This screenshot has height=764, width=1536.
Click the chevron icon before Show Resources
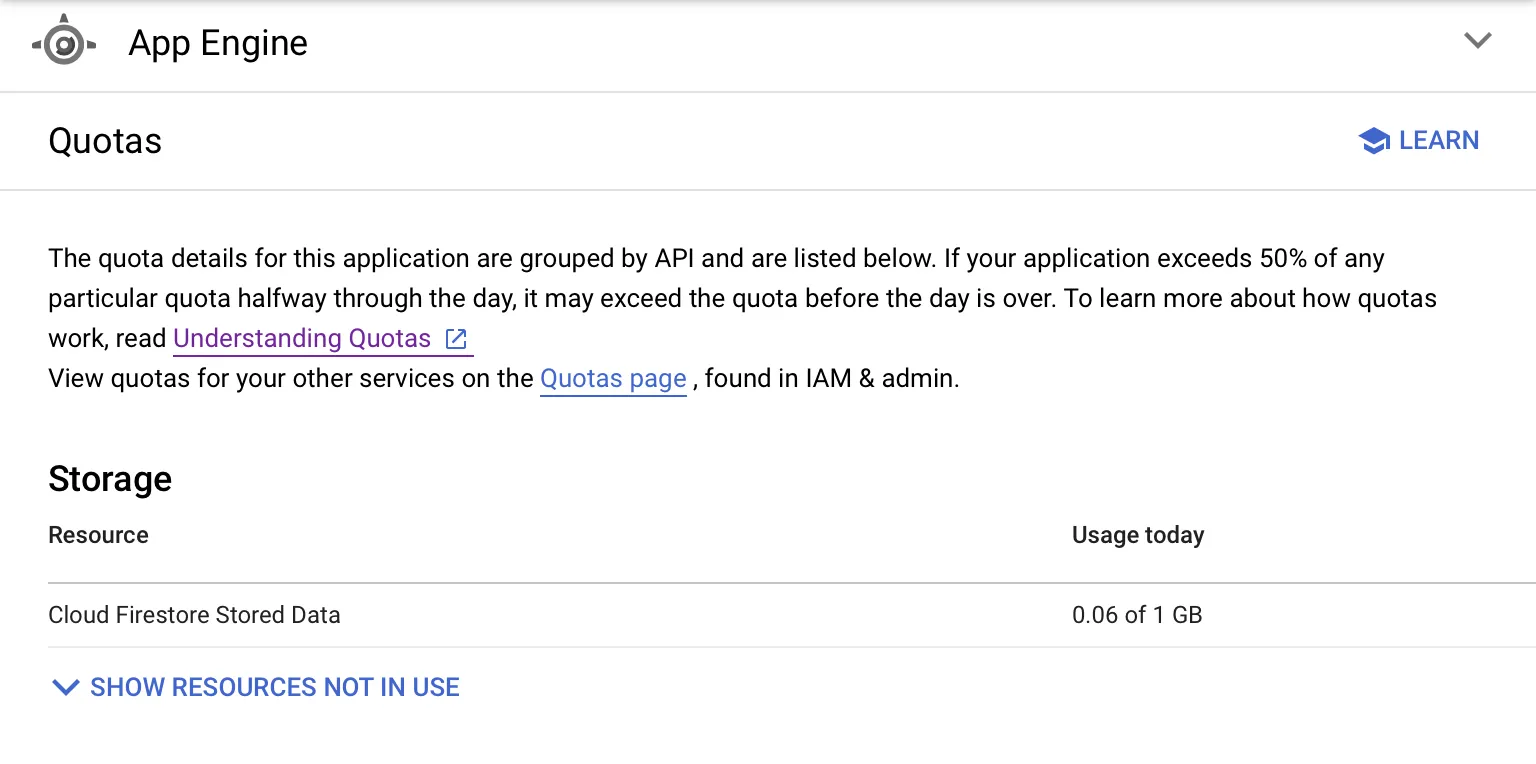click(x=65, y=687)
